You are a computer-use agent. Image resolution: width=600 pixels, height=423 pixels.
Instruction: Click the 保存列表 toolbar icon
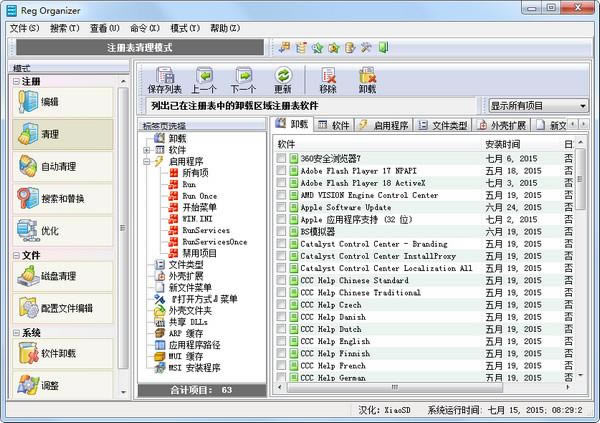165,80
